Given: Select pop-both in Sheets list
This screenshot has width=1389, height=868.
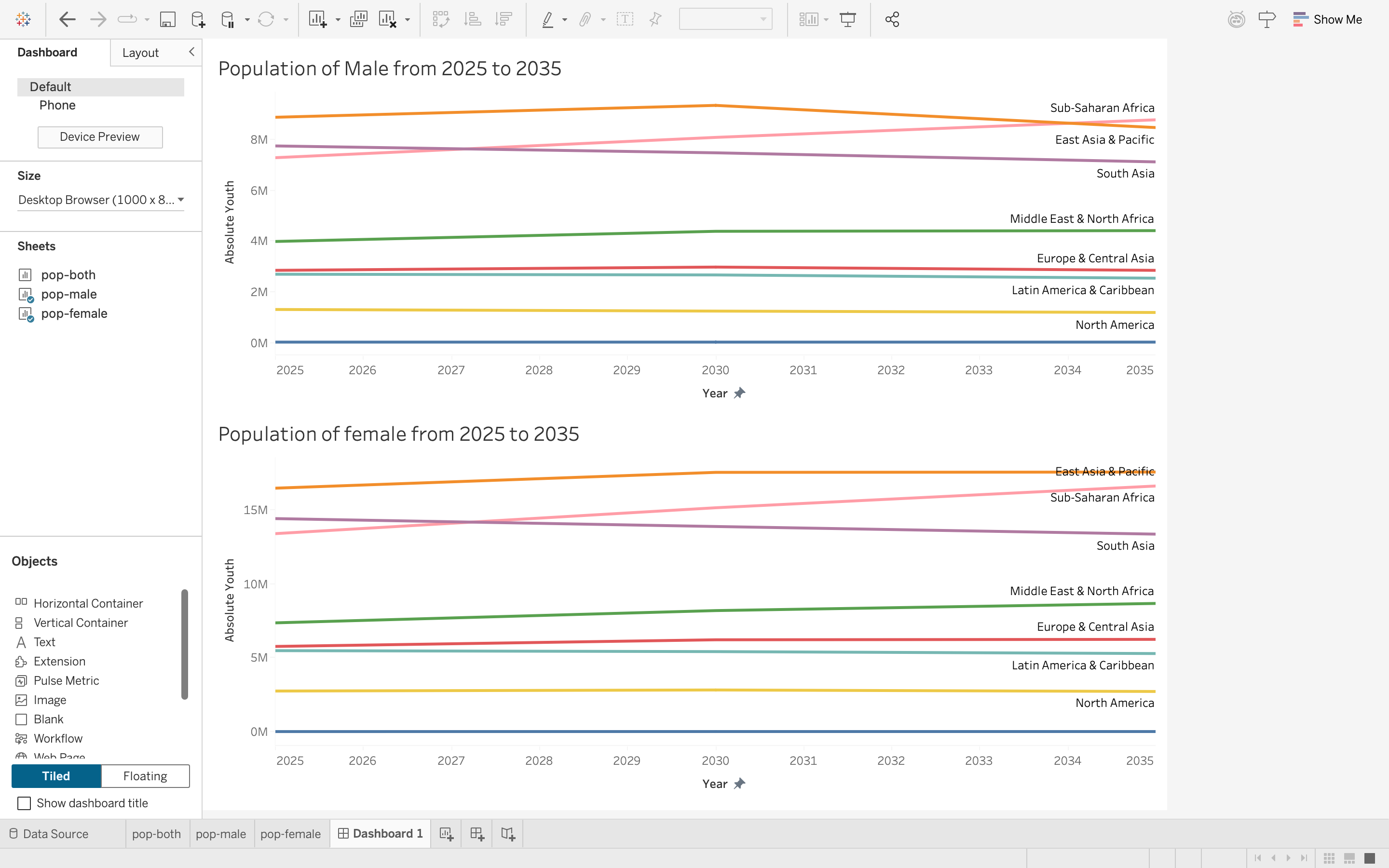Looking at the screenshot, I should [68, 275].
